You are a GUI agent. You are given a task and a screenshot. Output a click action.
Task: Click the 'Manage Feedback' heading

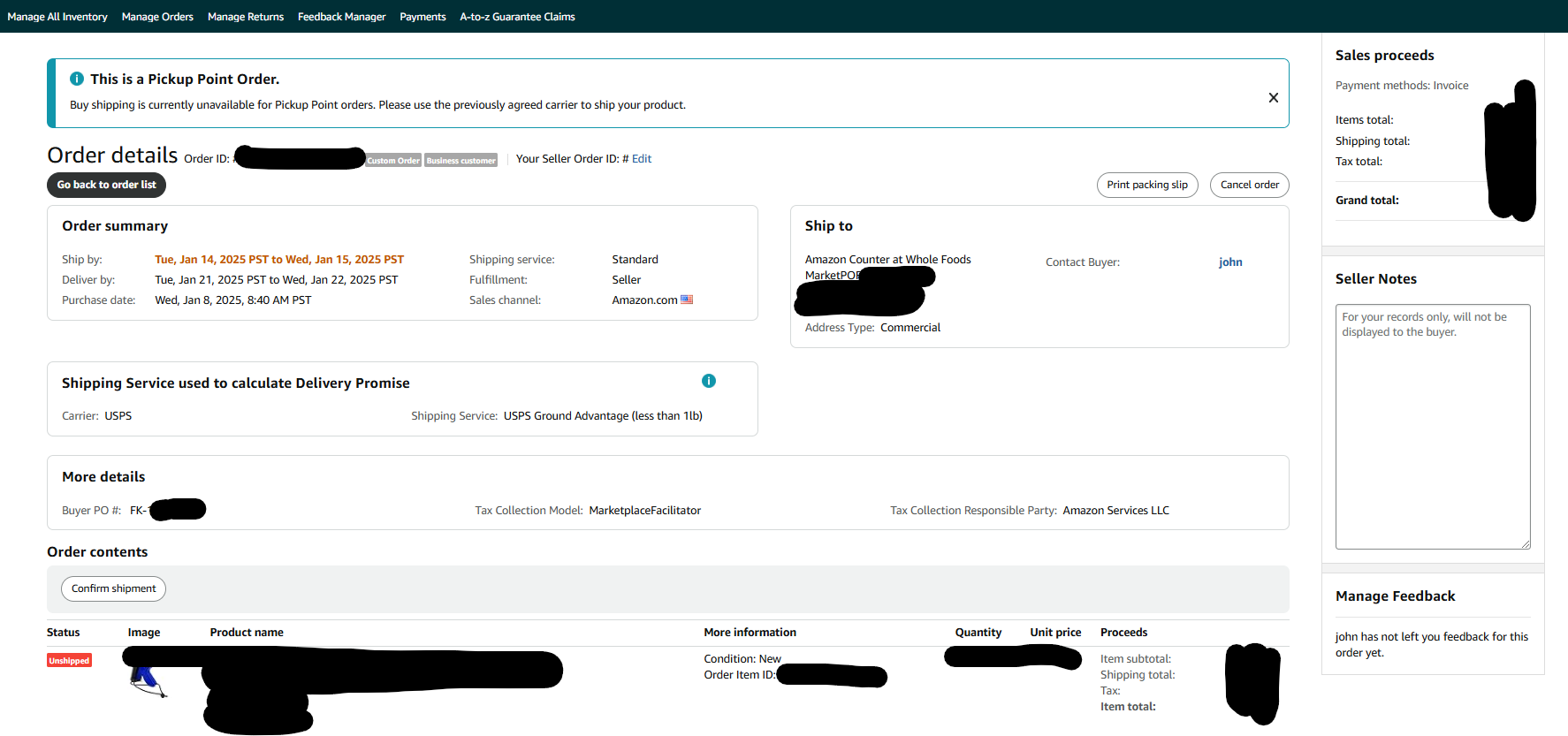(1395, 596)
